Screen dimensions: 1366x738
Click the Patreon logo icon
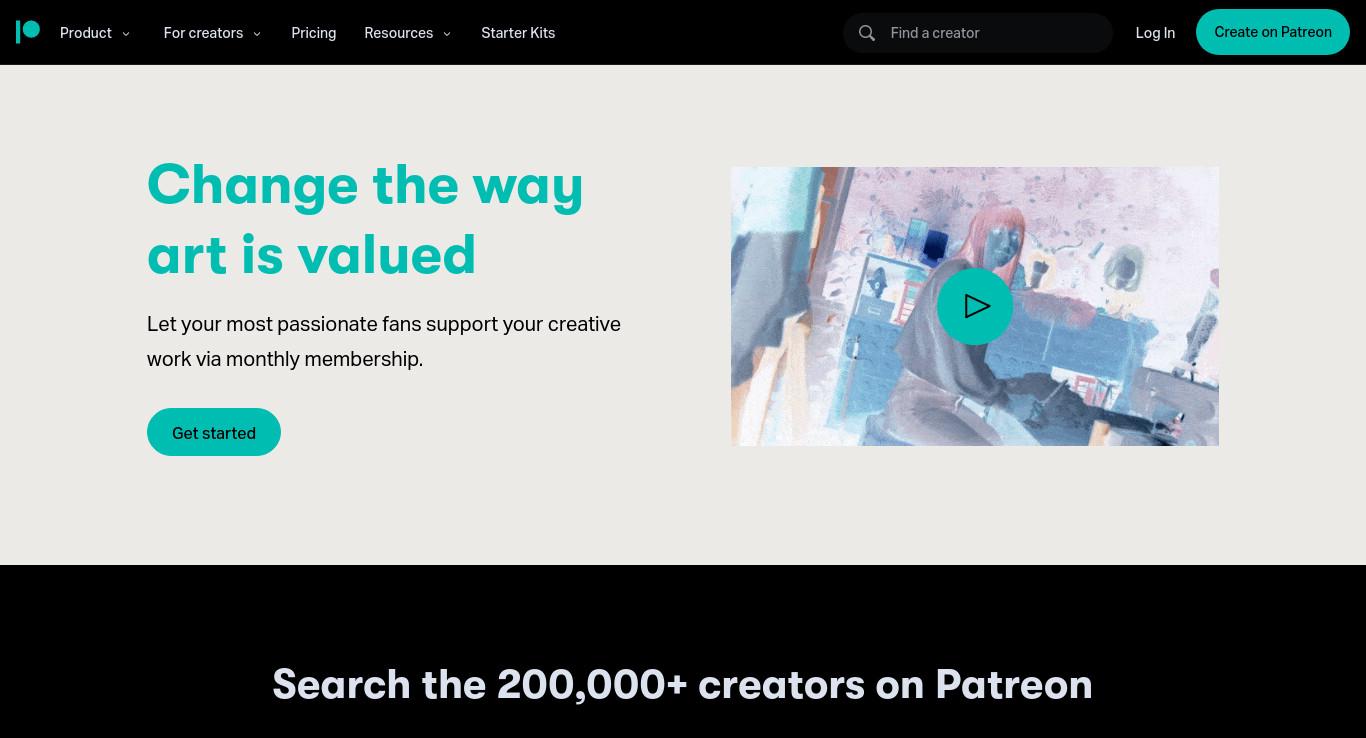tap(28, 32)
